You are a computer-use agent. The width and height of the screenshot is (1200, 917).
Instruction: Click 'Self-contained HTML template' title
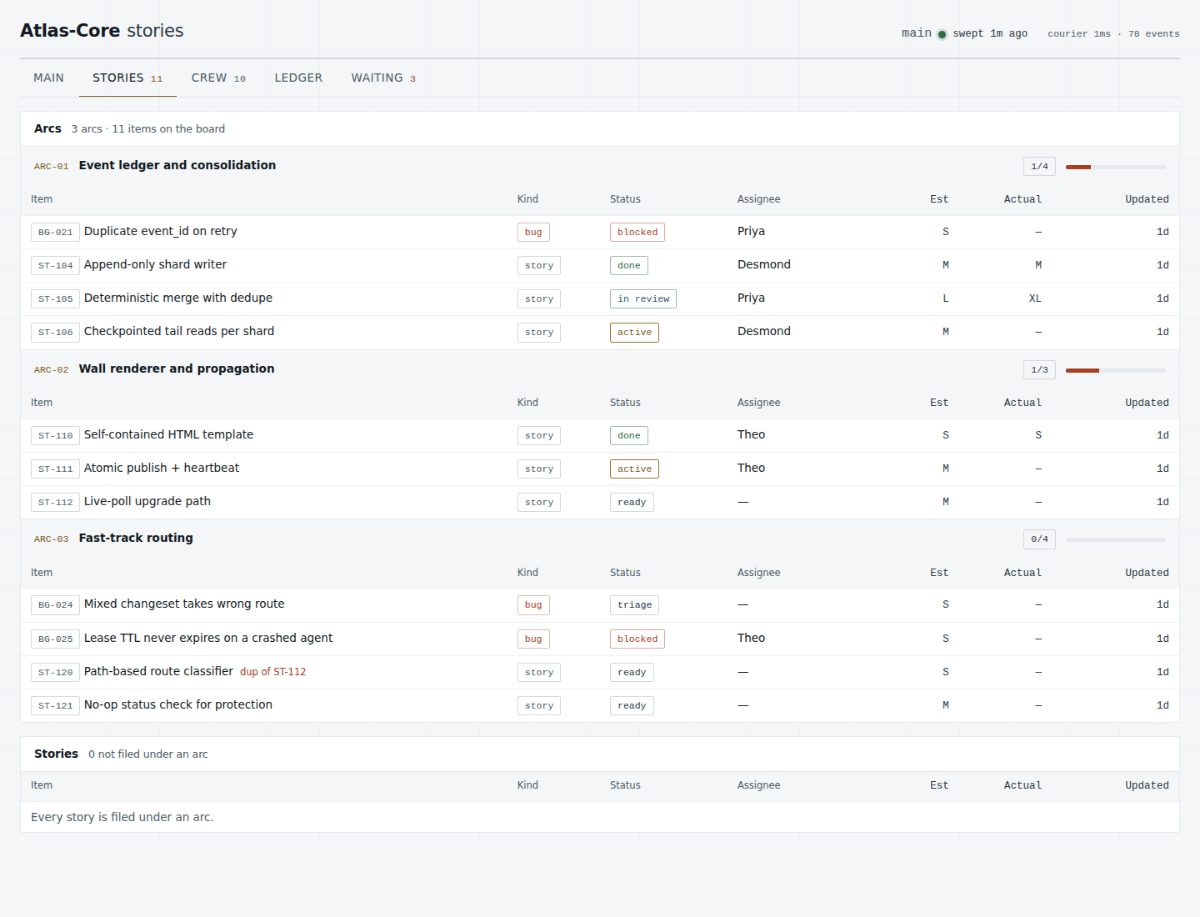pos(168,435)
